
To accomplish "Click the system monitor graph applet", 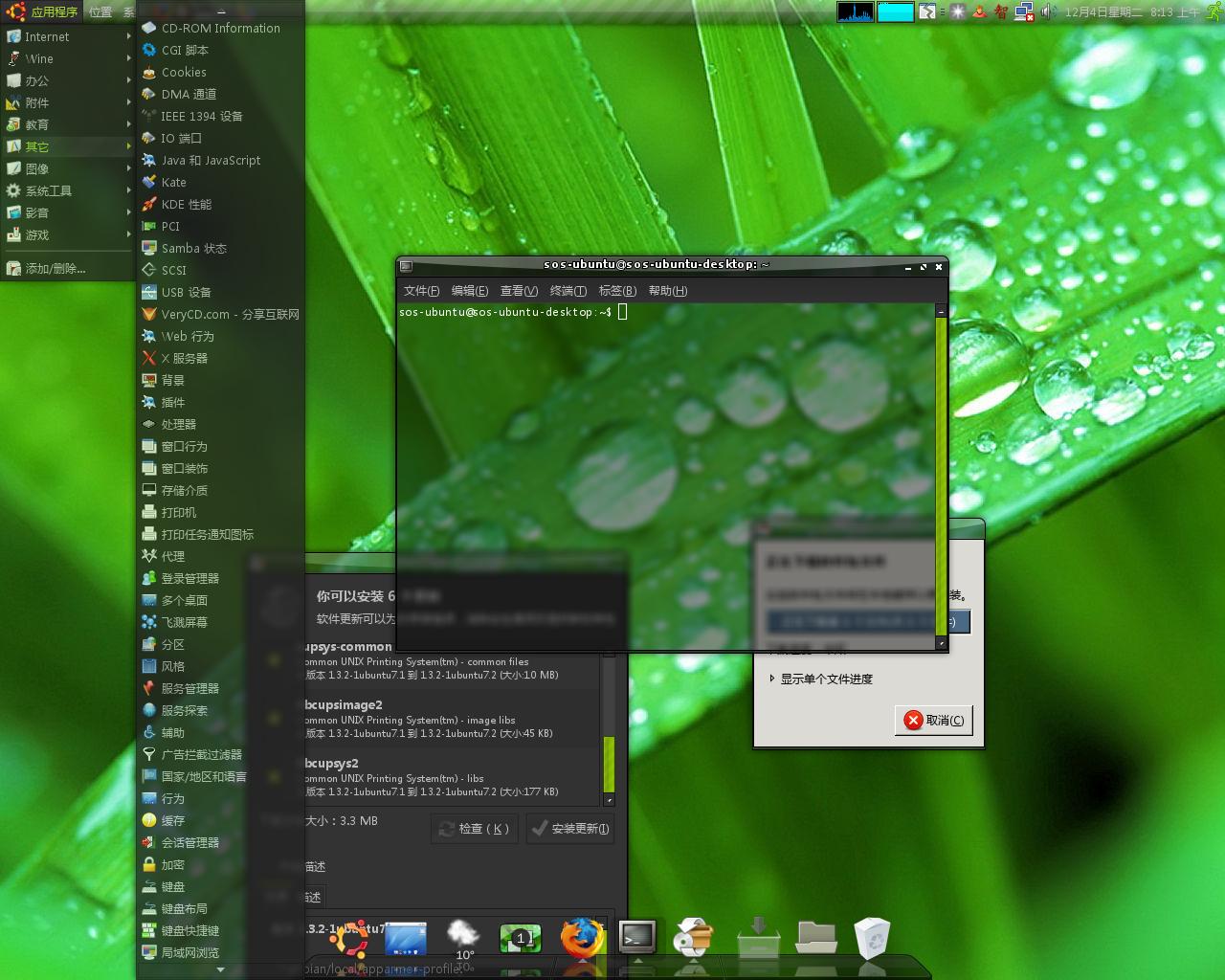I will (x=856, y=11).
